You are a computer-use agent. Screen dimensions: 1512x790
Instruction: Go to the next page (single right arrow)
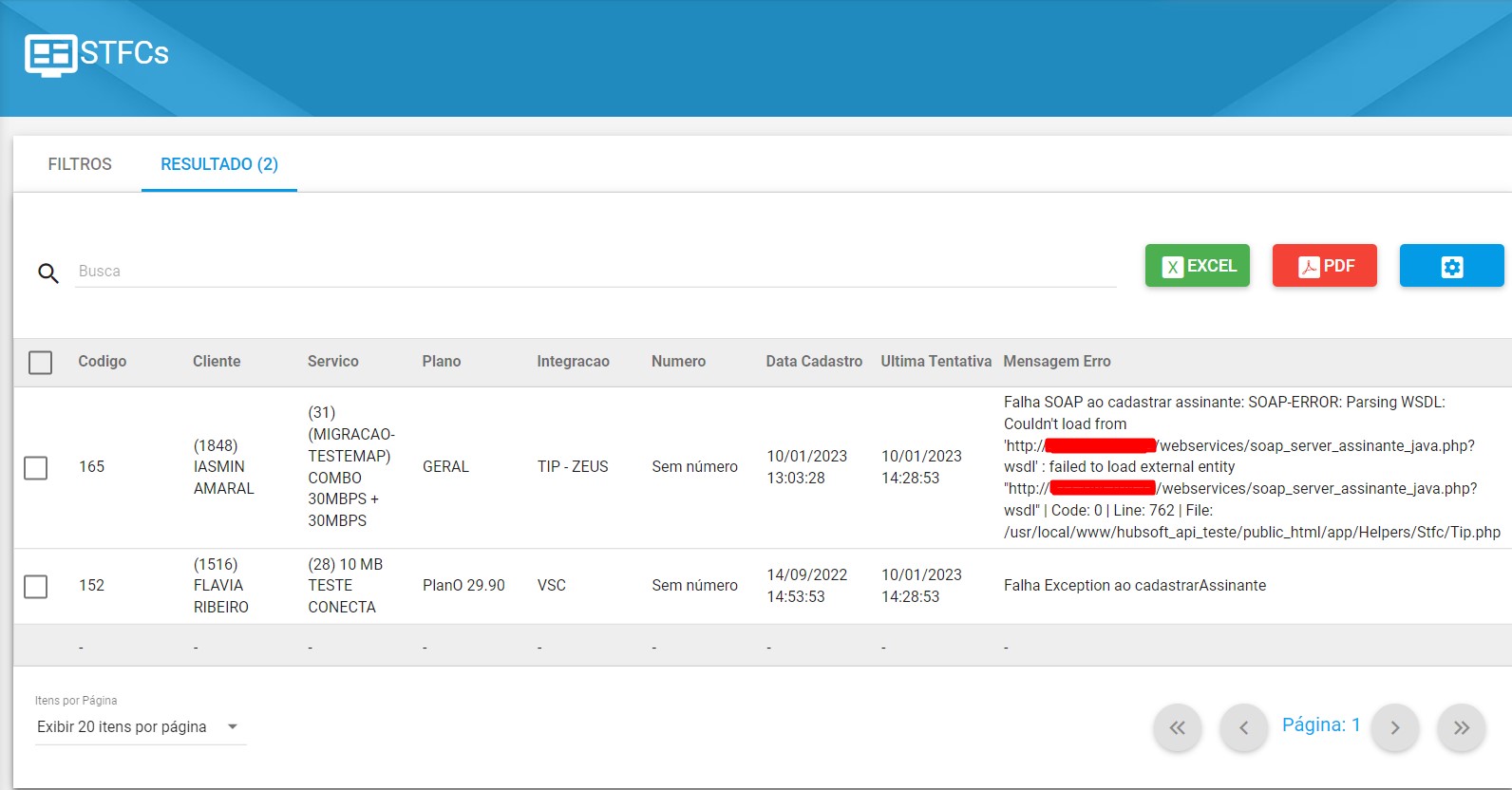1395,728
